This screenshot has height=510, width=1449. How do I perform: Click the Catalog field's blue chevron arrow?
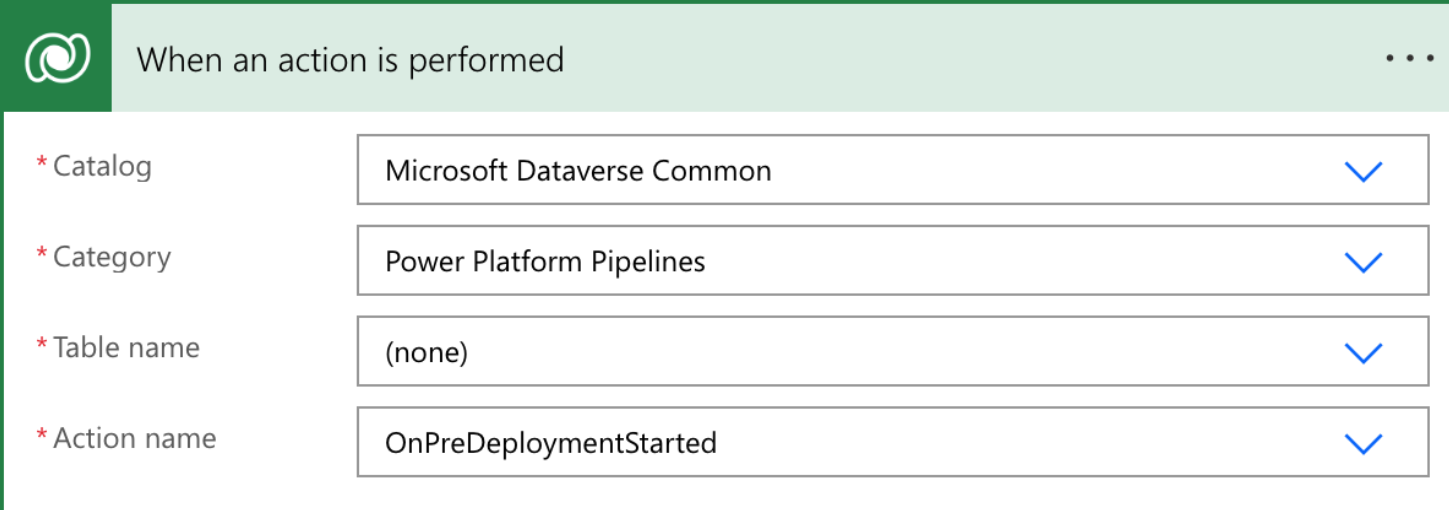pyautogui.click(x=1363, y=171)
